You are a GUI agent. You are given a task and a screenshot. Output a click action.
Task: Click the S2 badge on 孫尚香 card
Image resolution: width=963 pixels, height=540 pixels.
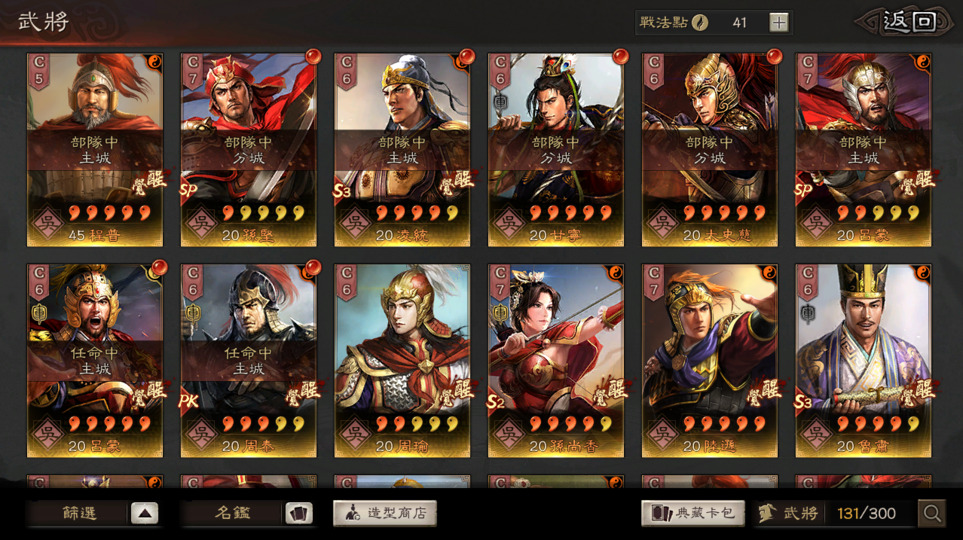click(496, 402)
